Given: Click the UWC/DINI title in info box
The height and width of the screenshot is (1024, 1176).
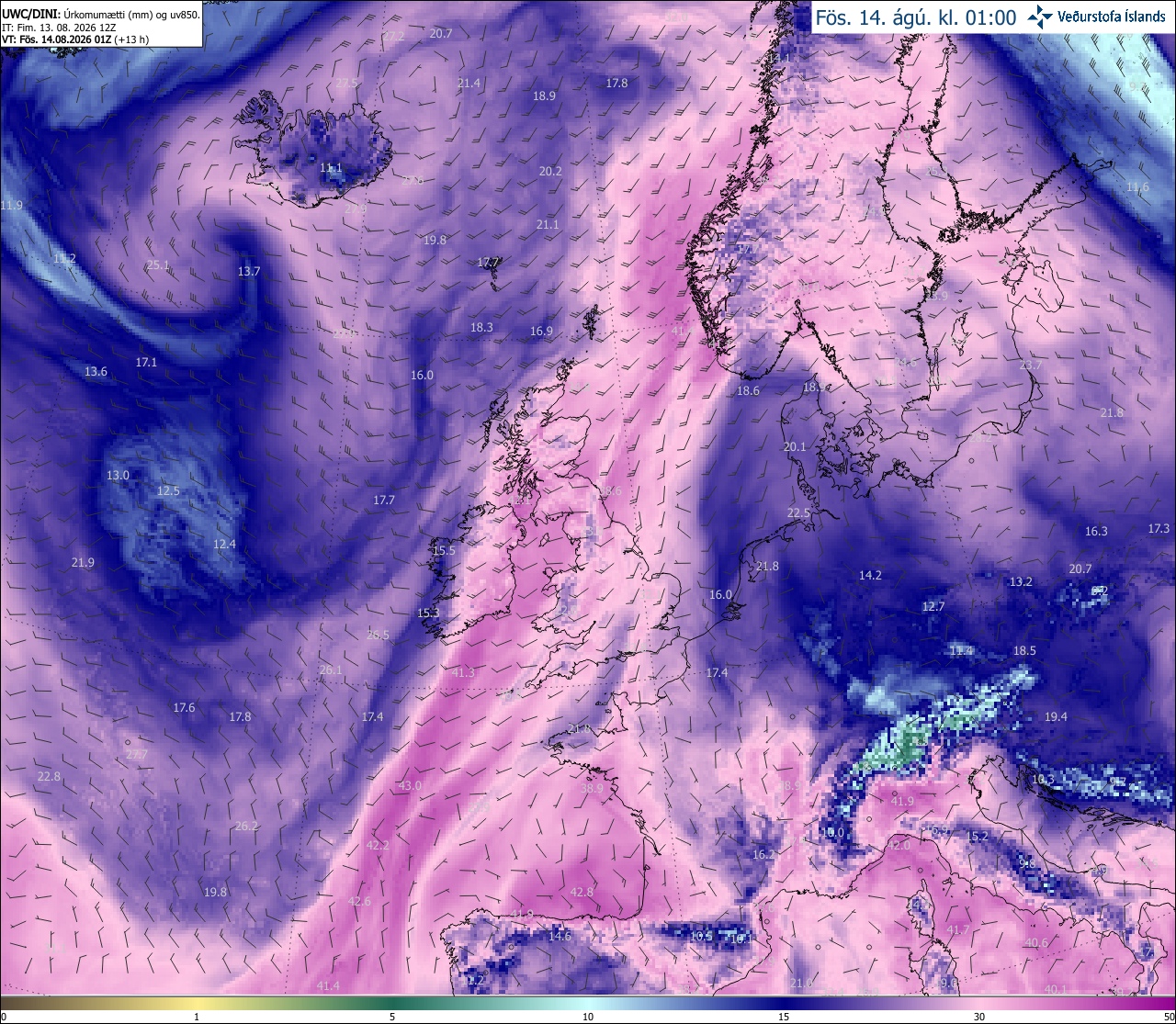Looking at the screenshot, I should click(30, 15).
